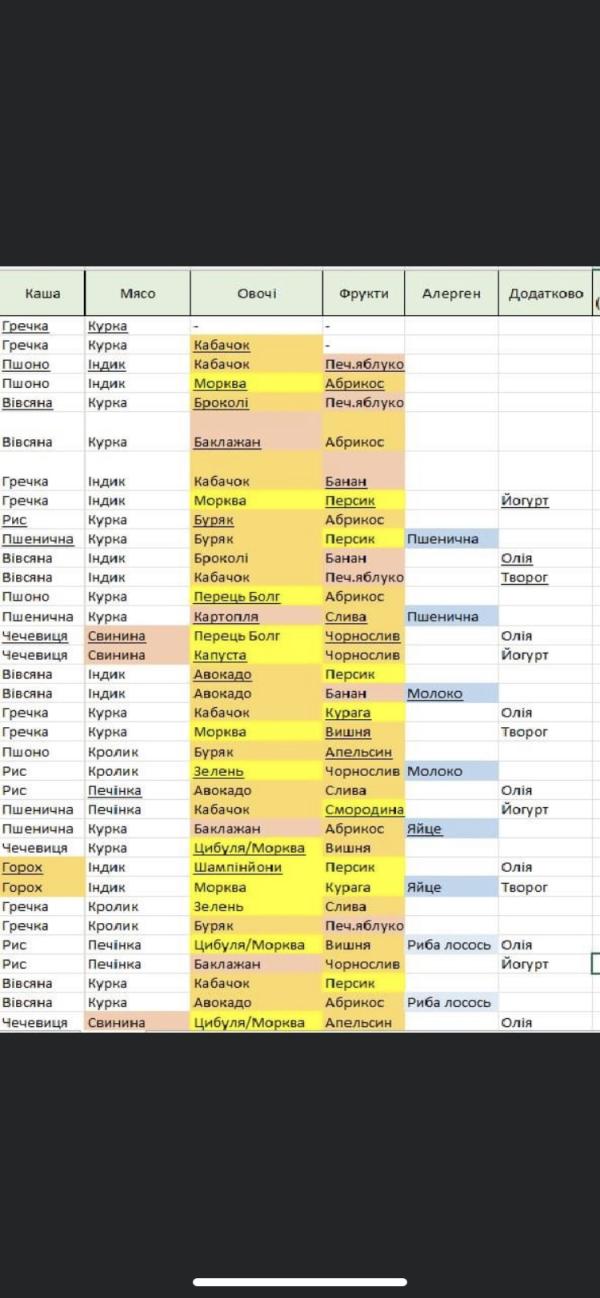Click the Смородина fruit cell

coord(364,810)
